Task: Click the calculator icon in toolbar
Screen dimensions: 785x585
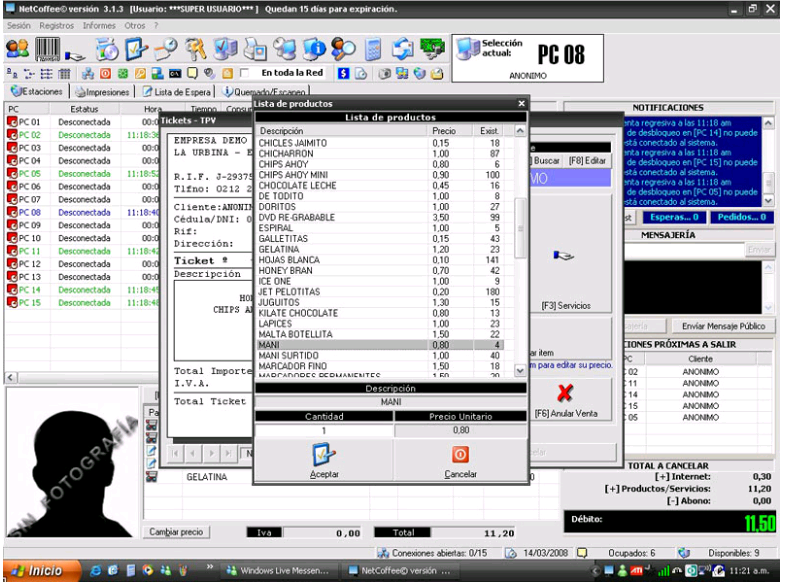Action: tap(373, 49)
